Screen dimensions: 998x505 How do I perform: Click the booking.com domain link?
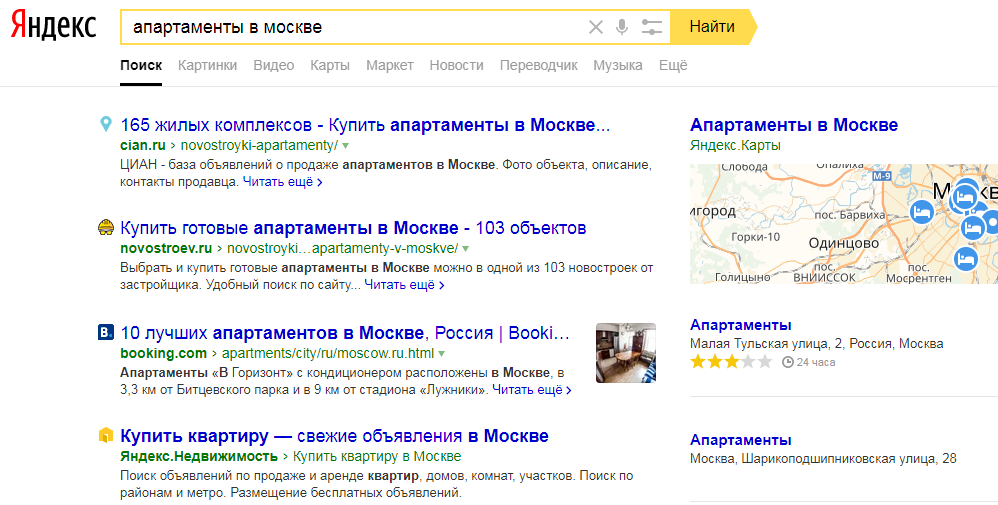pos(164,353)
